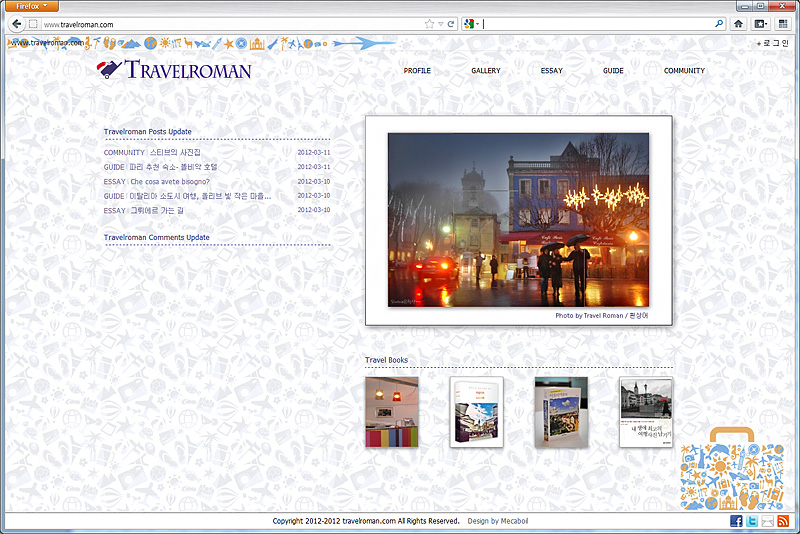800x534 pixels.
Task: Run search with the magnifier icon
Action: pyautogui.click(x=719, y=23)
